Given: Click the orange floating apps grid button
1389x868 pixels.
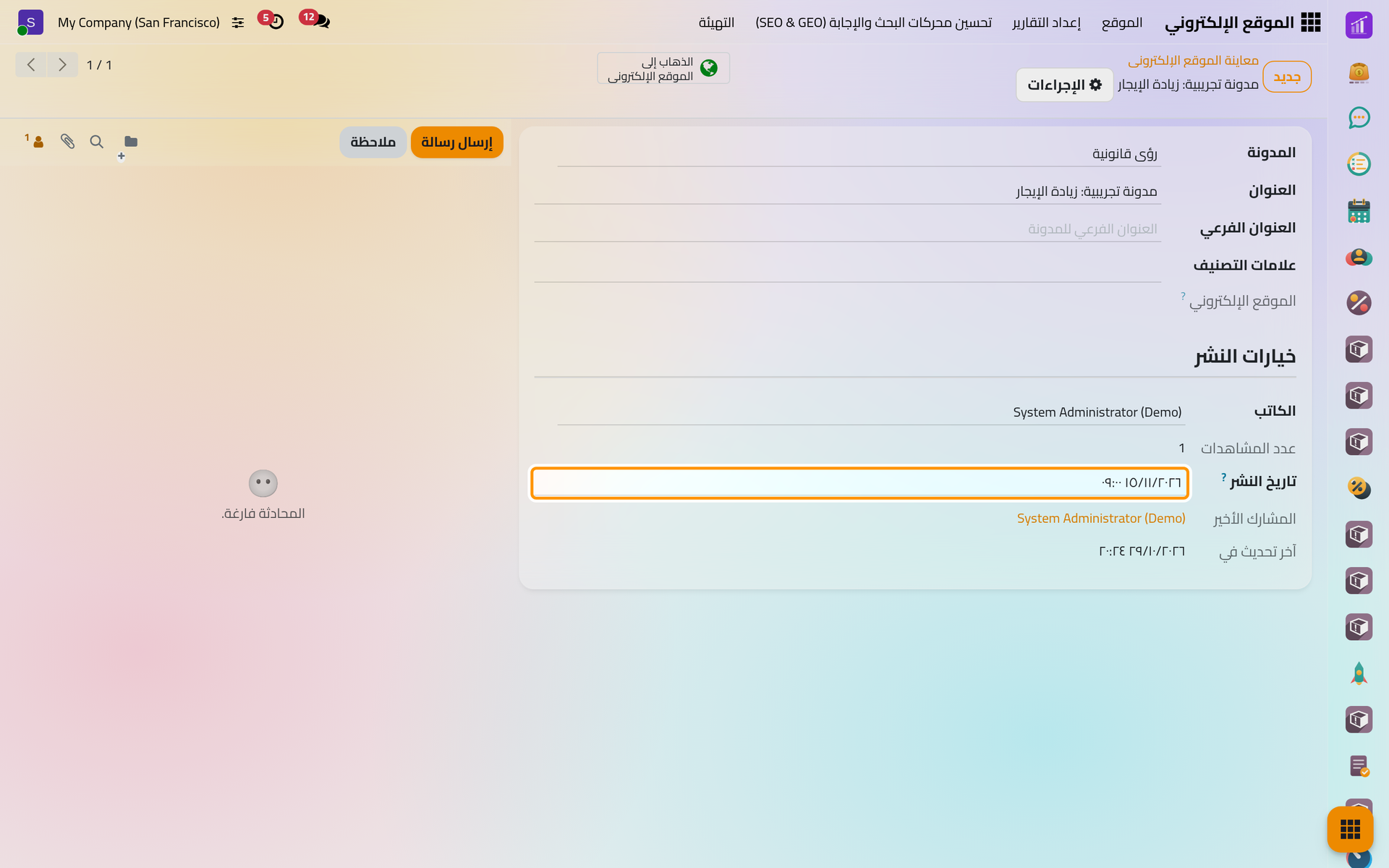Looking at the screenshot, I should (x=1350, y=829).
